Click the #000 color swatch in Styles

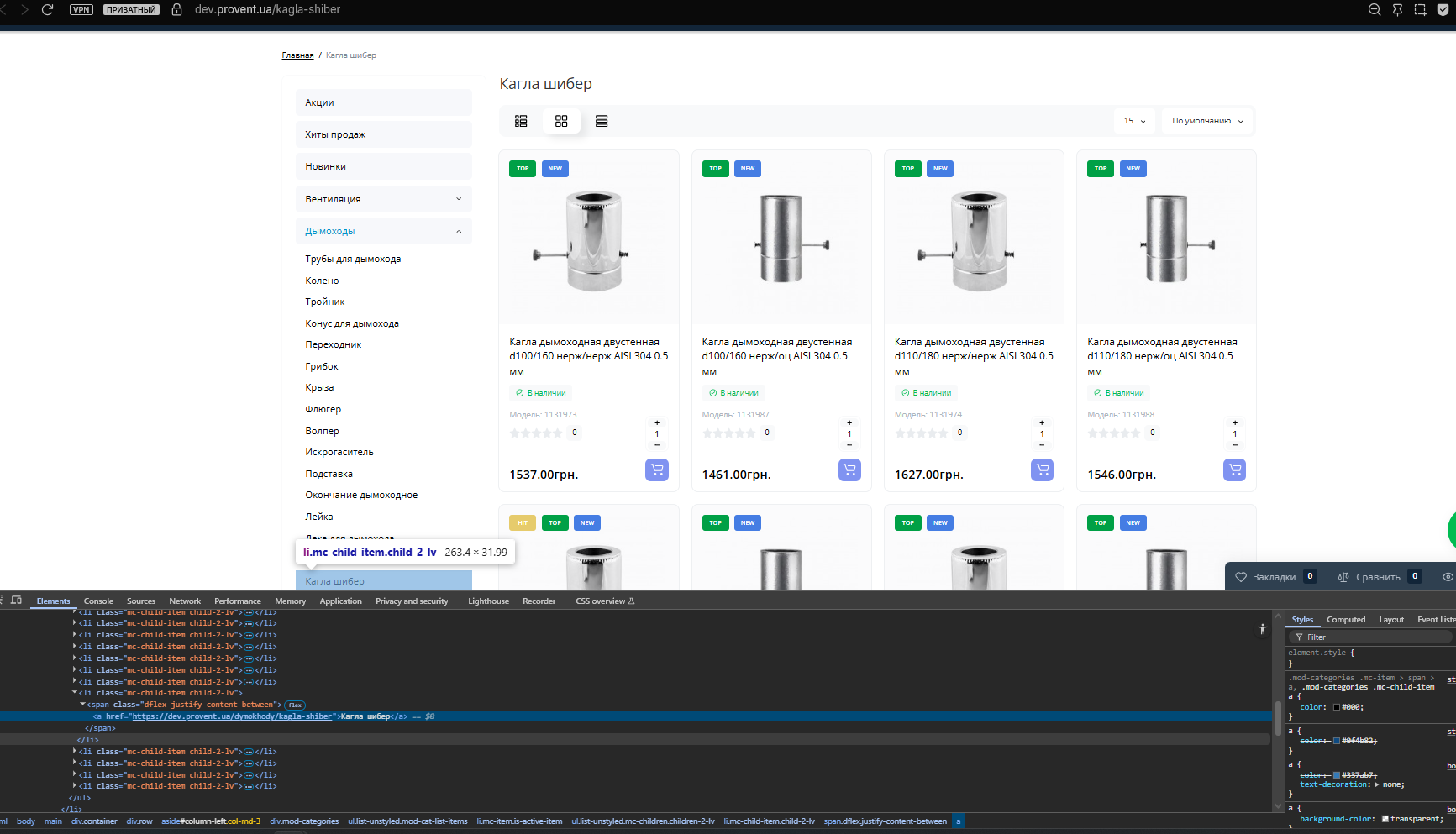coord(1337,707)
